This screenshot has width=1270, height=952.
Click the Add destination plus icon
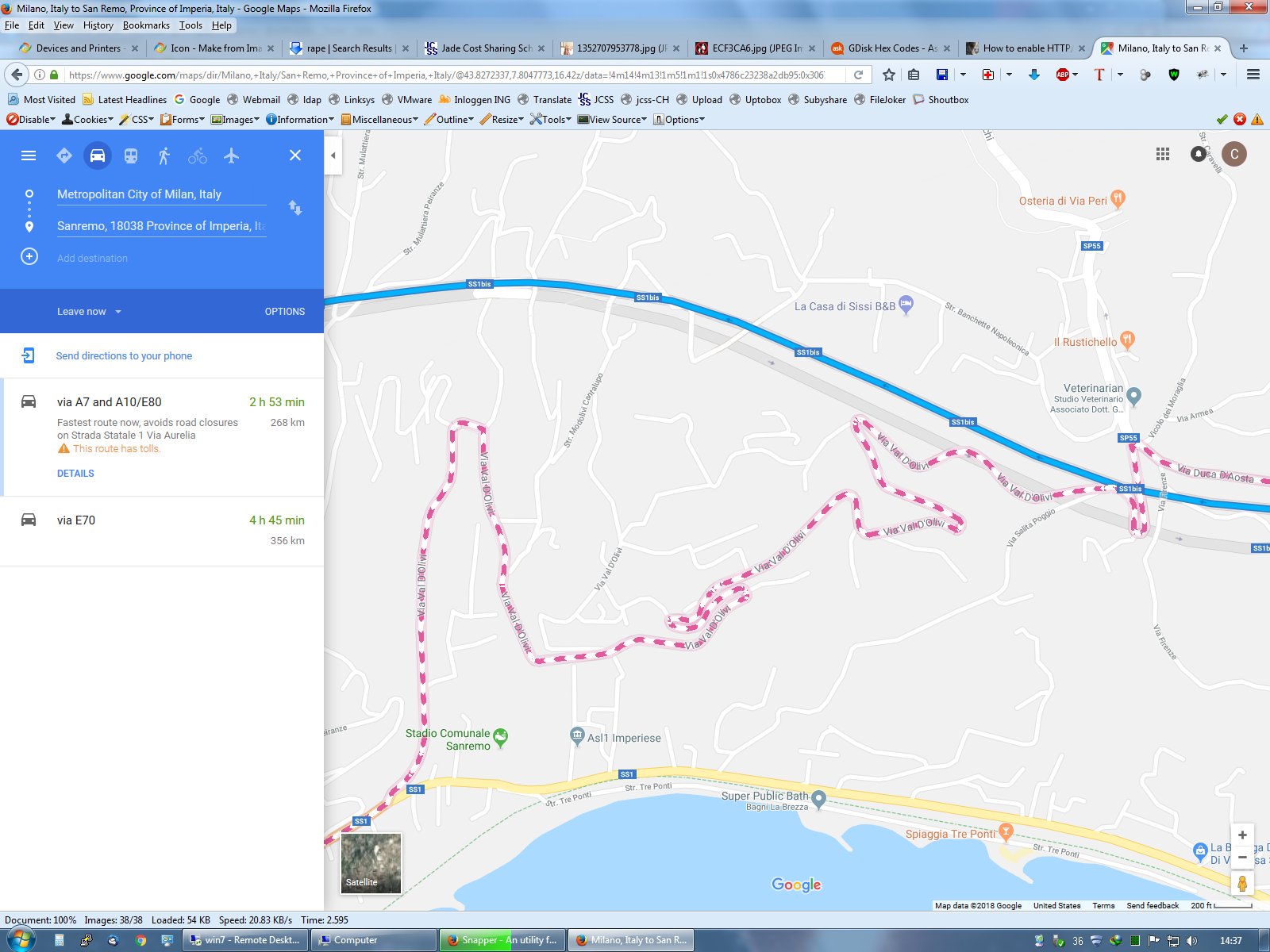(29, 257)
